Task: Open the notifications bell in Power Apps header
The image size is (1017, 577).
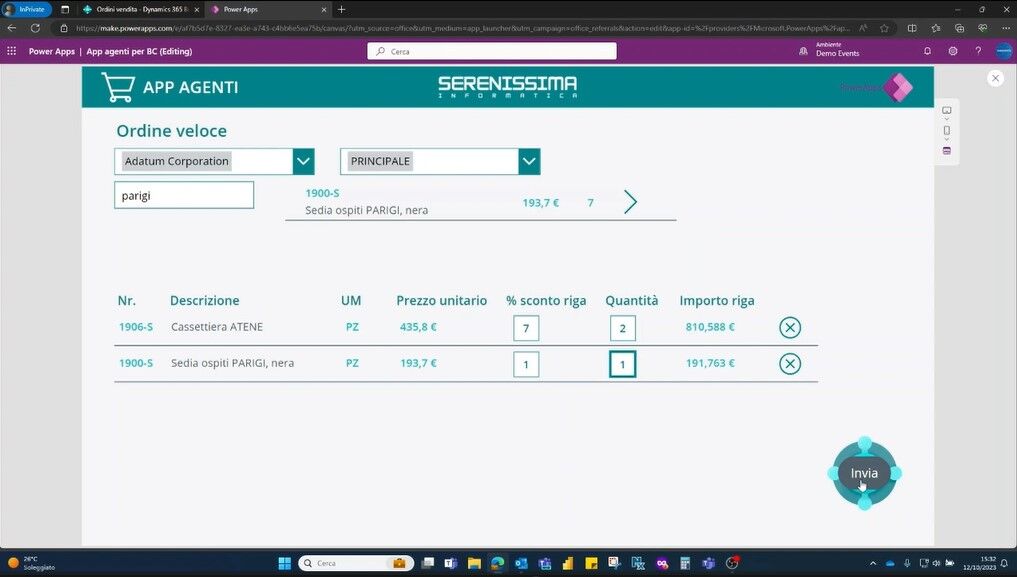Action: click(x=927, y=51)
